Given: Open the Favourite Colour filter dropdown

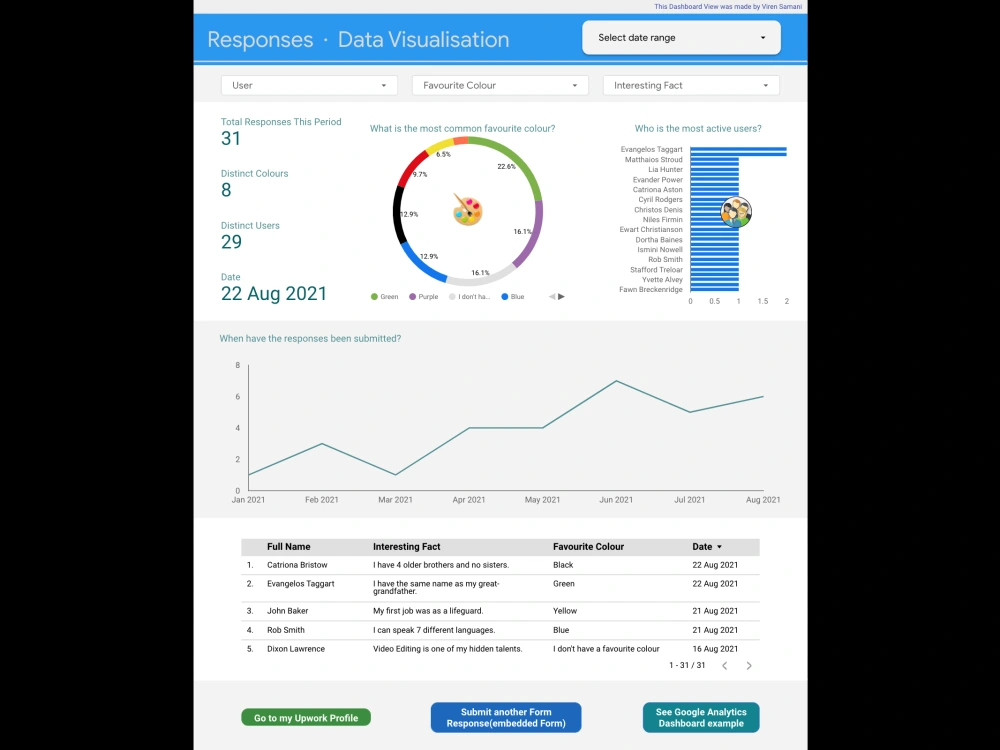Looking at the screenshot, I should [499, 85].
